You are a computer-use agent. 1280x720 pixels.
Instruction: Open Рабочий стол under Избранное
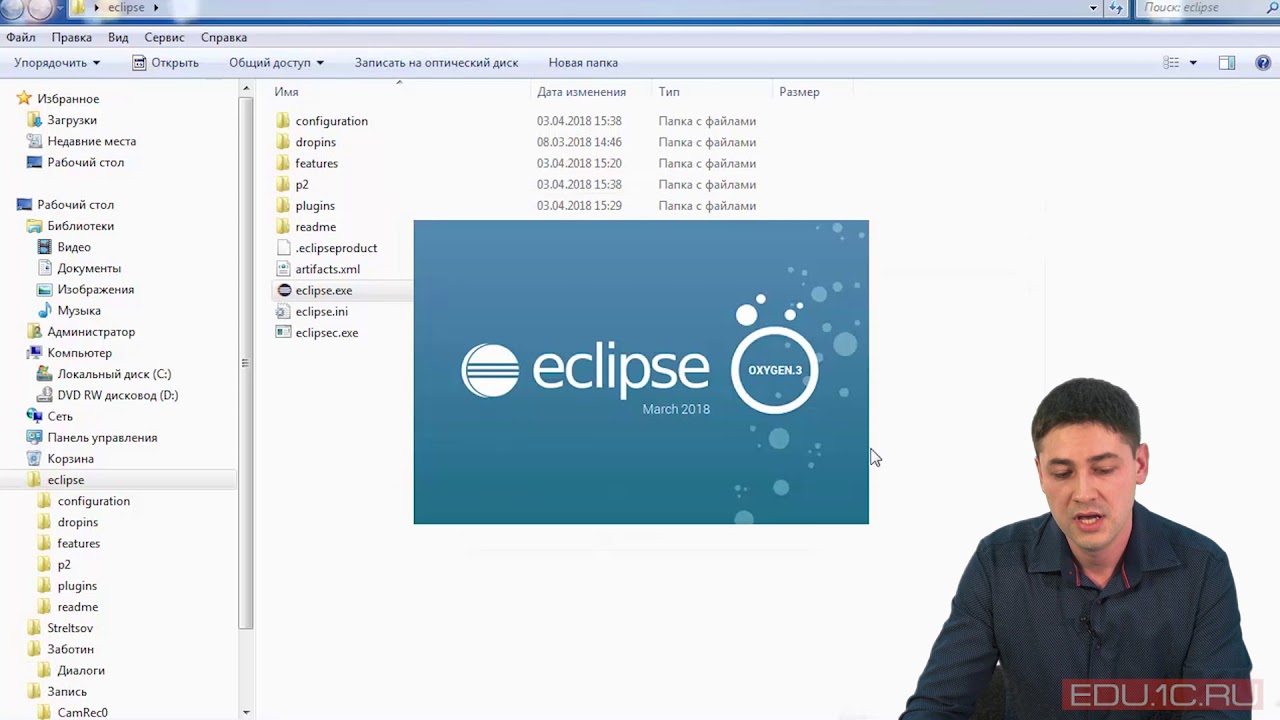pyautogui.click(x=85, y=162)
